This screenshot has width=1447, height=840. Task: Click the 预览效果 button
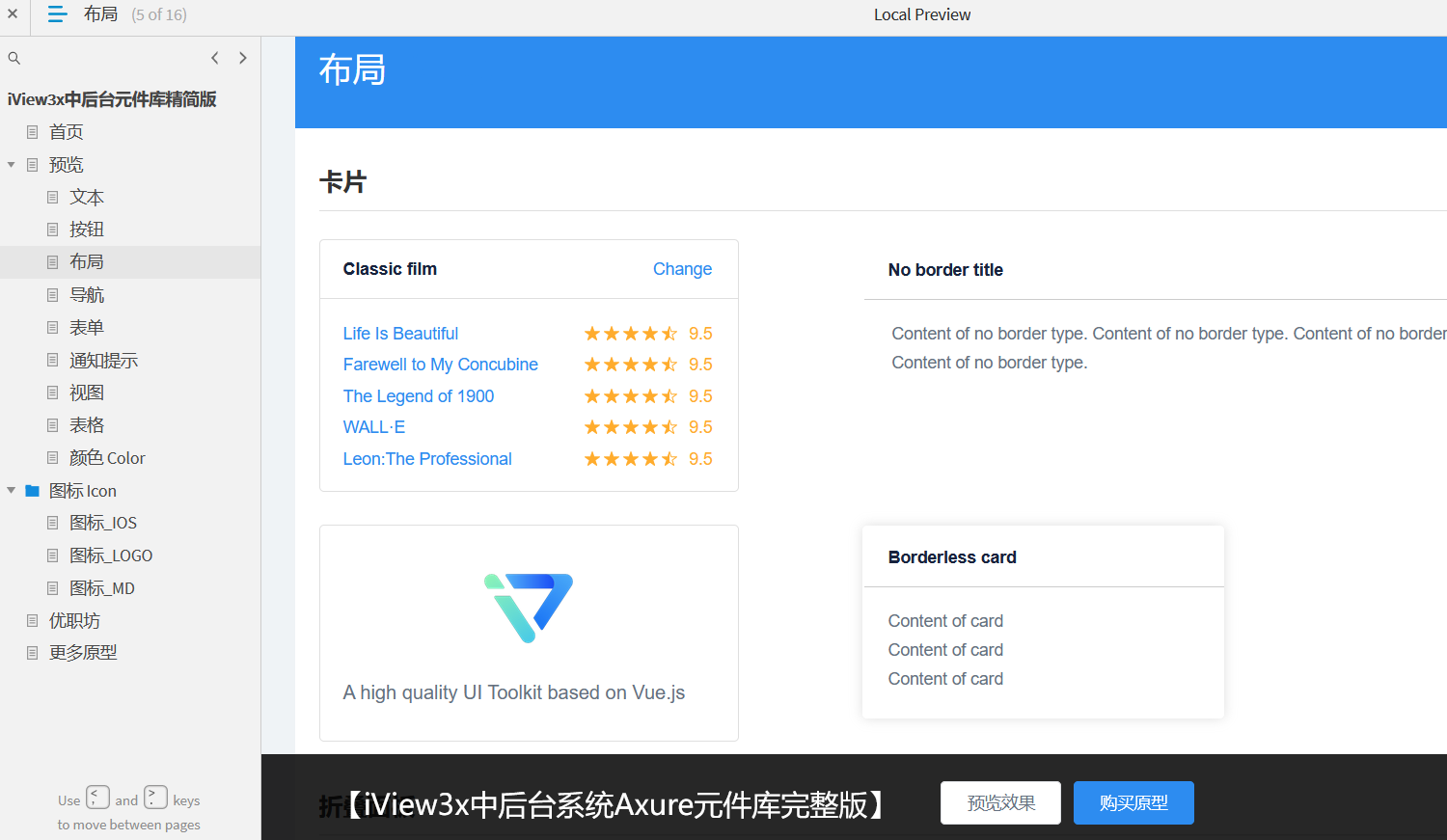[1000, 803]
